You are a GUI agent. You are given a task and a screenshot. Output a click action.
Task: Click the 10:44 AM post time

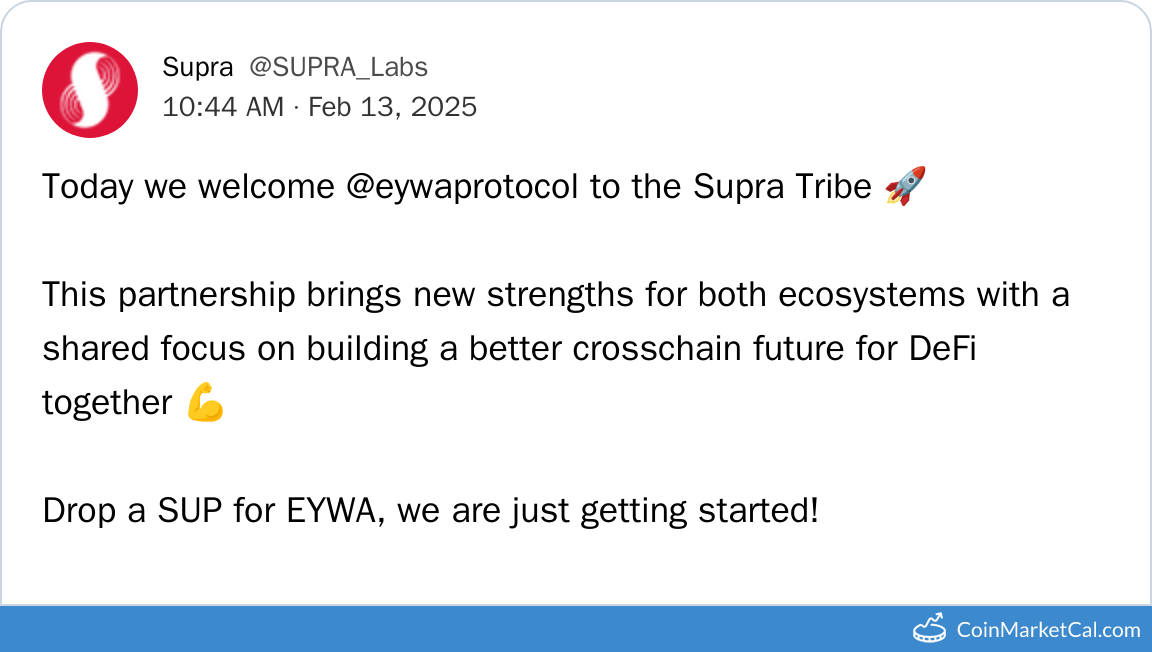coord(223,107)
